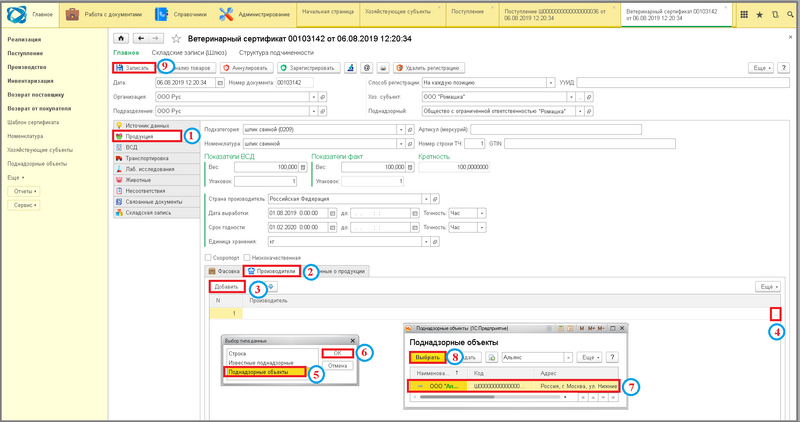800x422 pixels.
Task: Click the Аннулировать button
Action: point(245,68)
